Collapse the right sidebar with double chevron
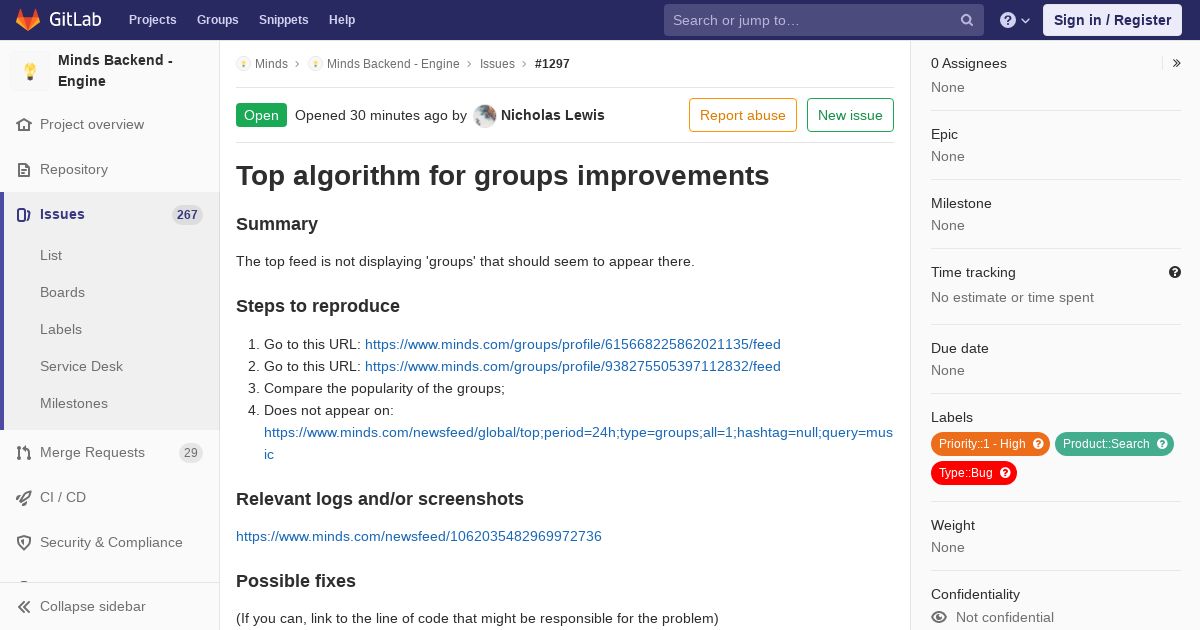The image size is (1200, 630). 1177,63
